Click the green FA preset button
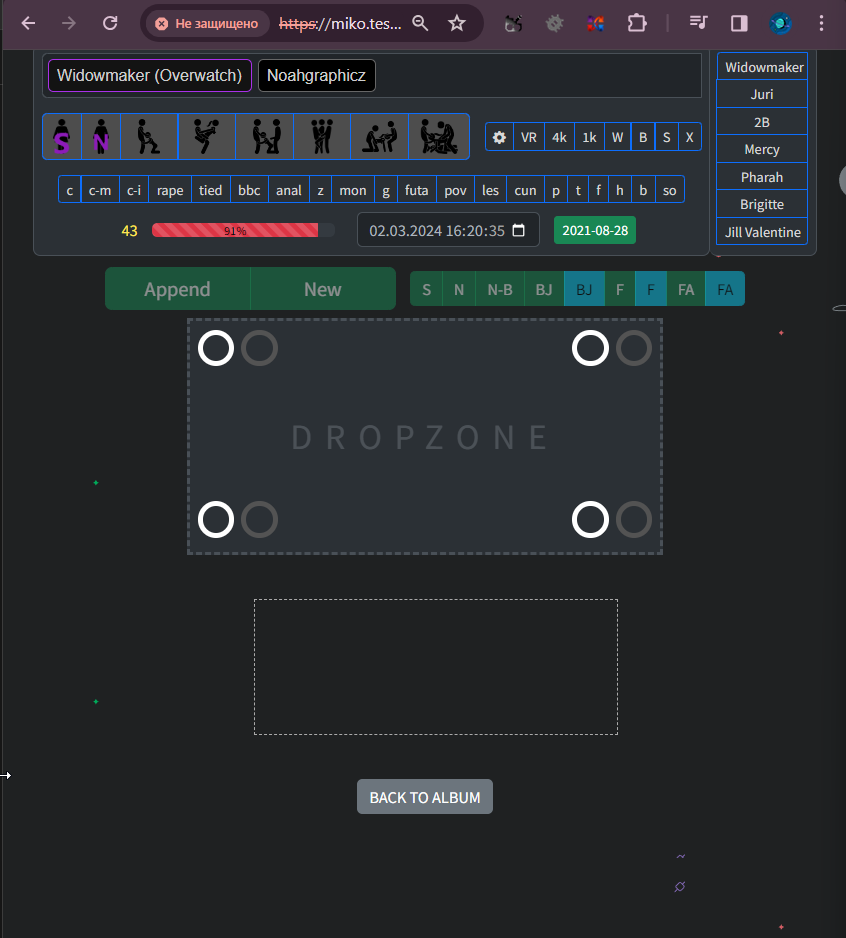 [x=686, y=290]
